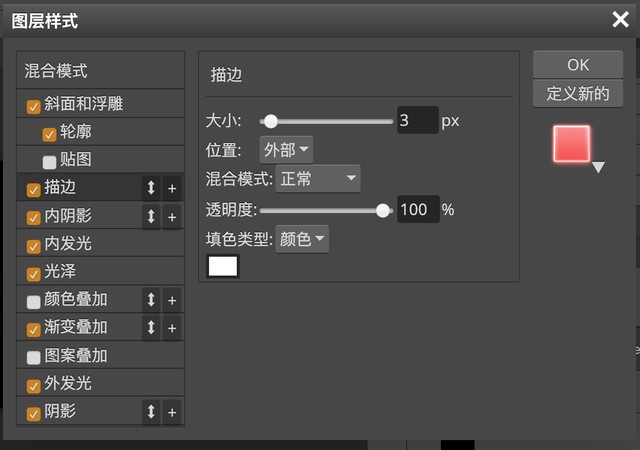Click the reorder arrows beside 渐变叠加
Image resolution: width=640 pixels, height=450 pixels.
click(151, 328)
